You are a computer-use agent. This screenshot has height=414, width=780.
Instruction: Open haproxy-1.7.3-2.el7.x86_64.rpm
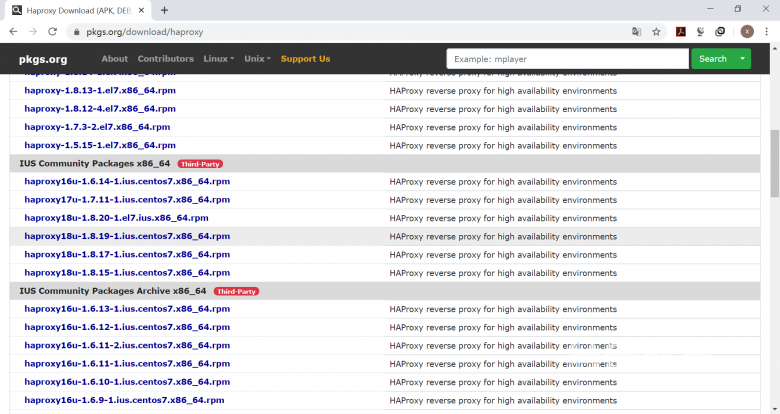coord(97,127)
